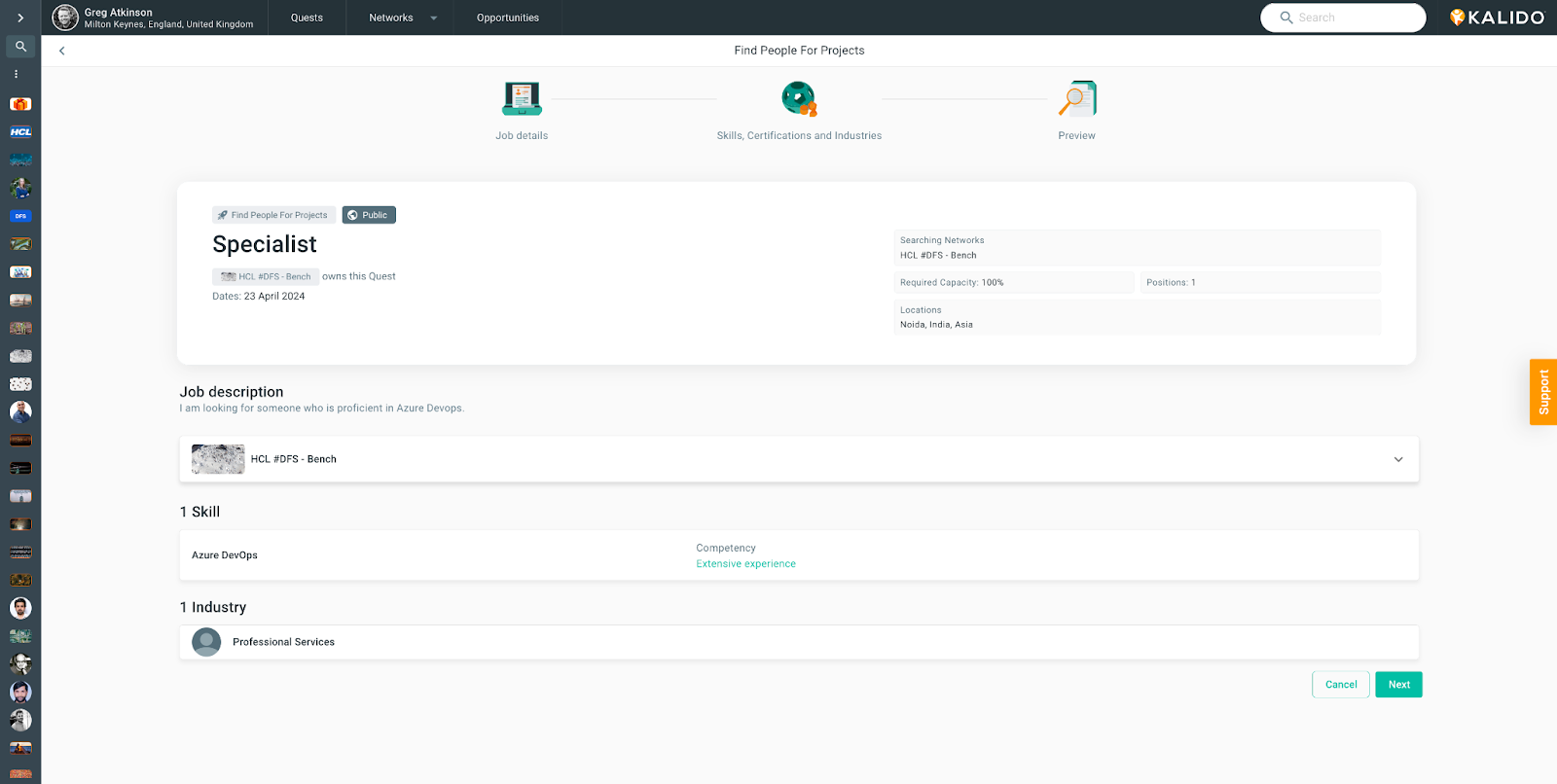
Task: Click the Preview step magnifier icon
Action: (1076, 99)
